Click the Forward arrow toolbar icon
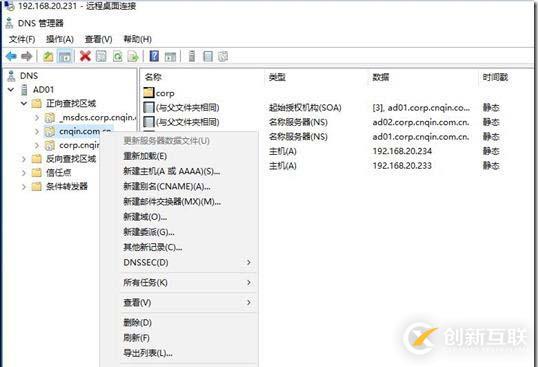Screen dimensions: 538x367 tap(27, 56)
